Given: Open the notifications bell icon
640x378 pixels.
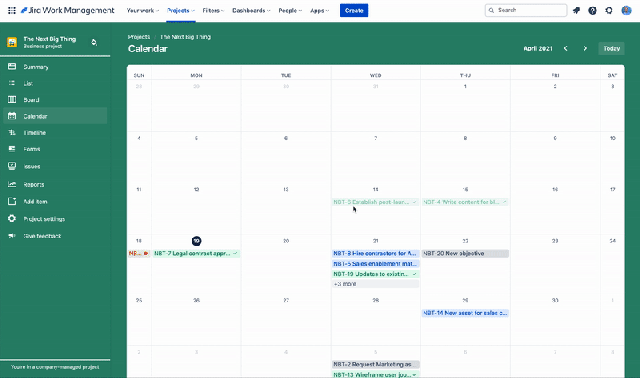Looking at the screenshot, I should point(576,11).
